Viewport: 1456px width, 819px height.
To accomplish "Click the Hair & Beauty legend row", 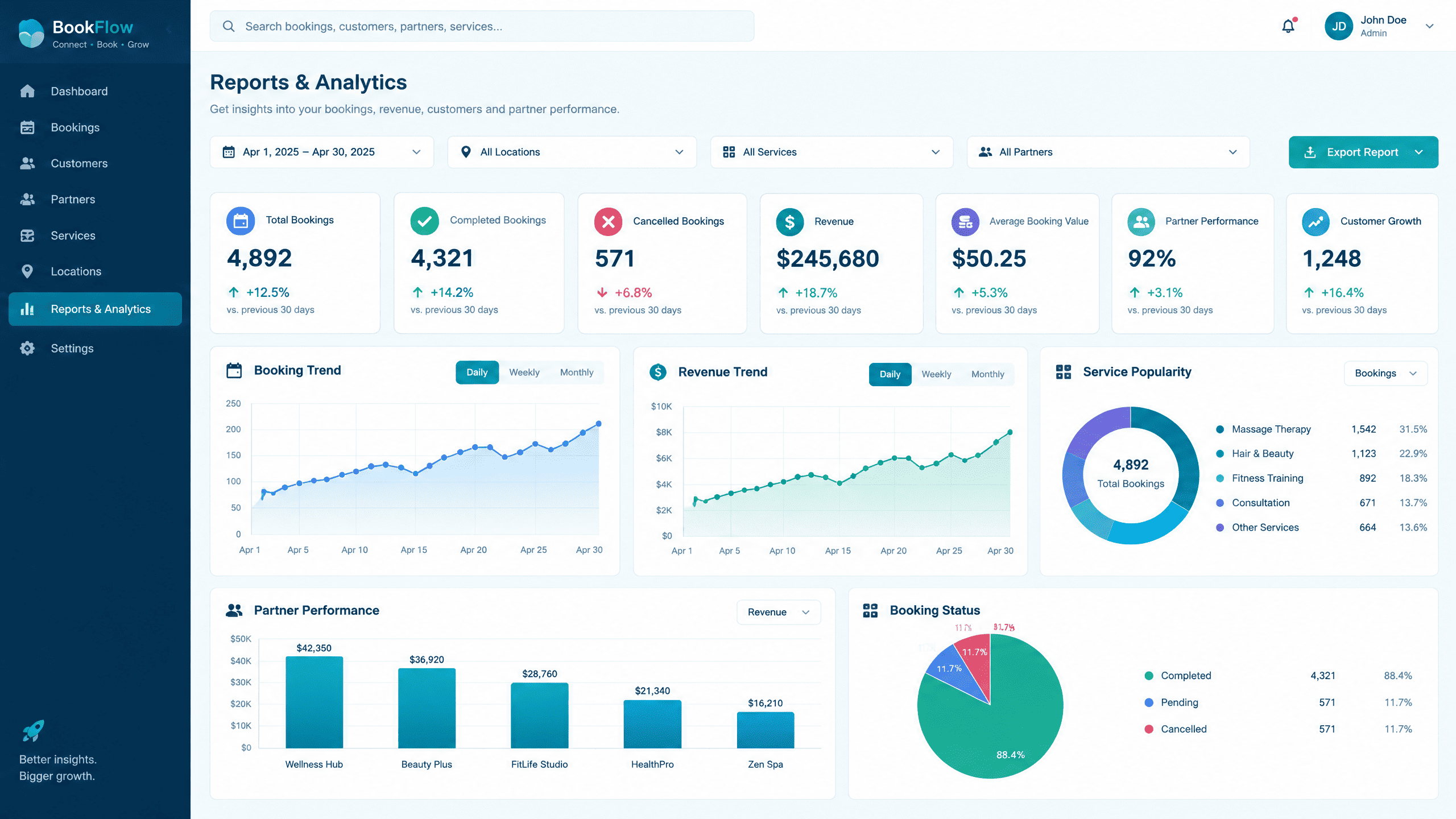I will 1321,454.
